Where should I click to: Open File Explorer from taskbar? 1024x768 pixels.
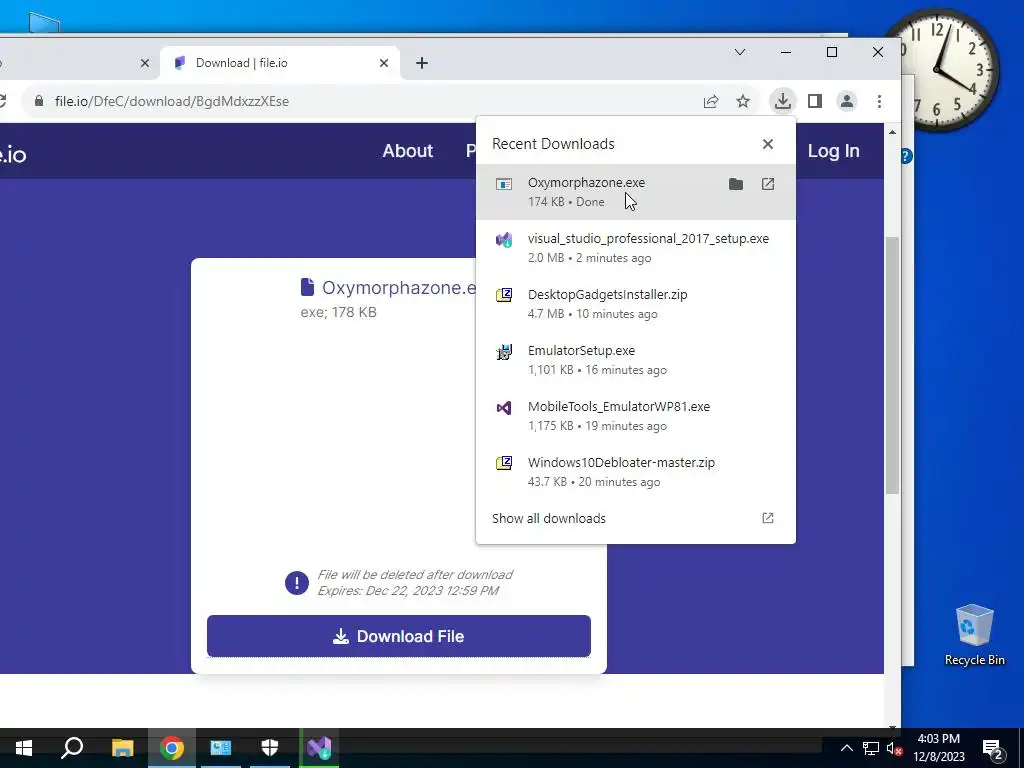pyautogui.click(x=122, y=748)
